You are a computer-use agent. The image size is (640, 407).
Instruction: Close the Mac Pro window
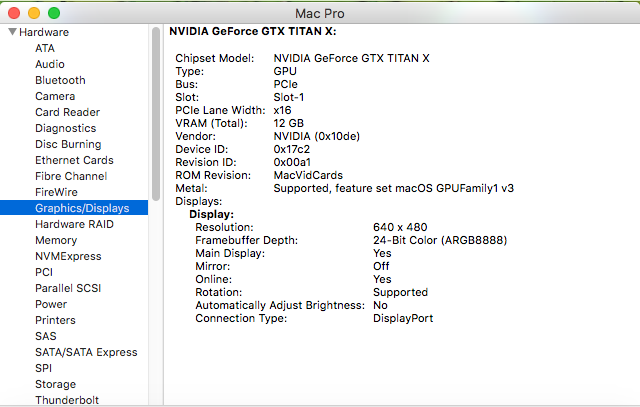(x=14, y=13)
